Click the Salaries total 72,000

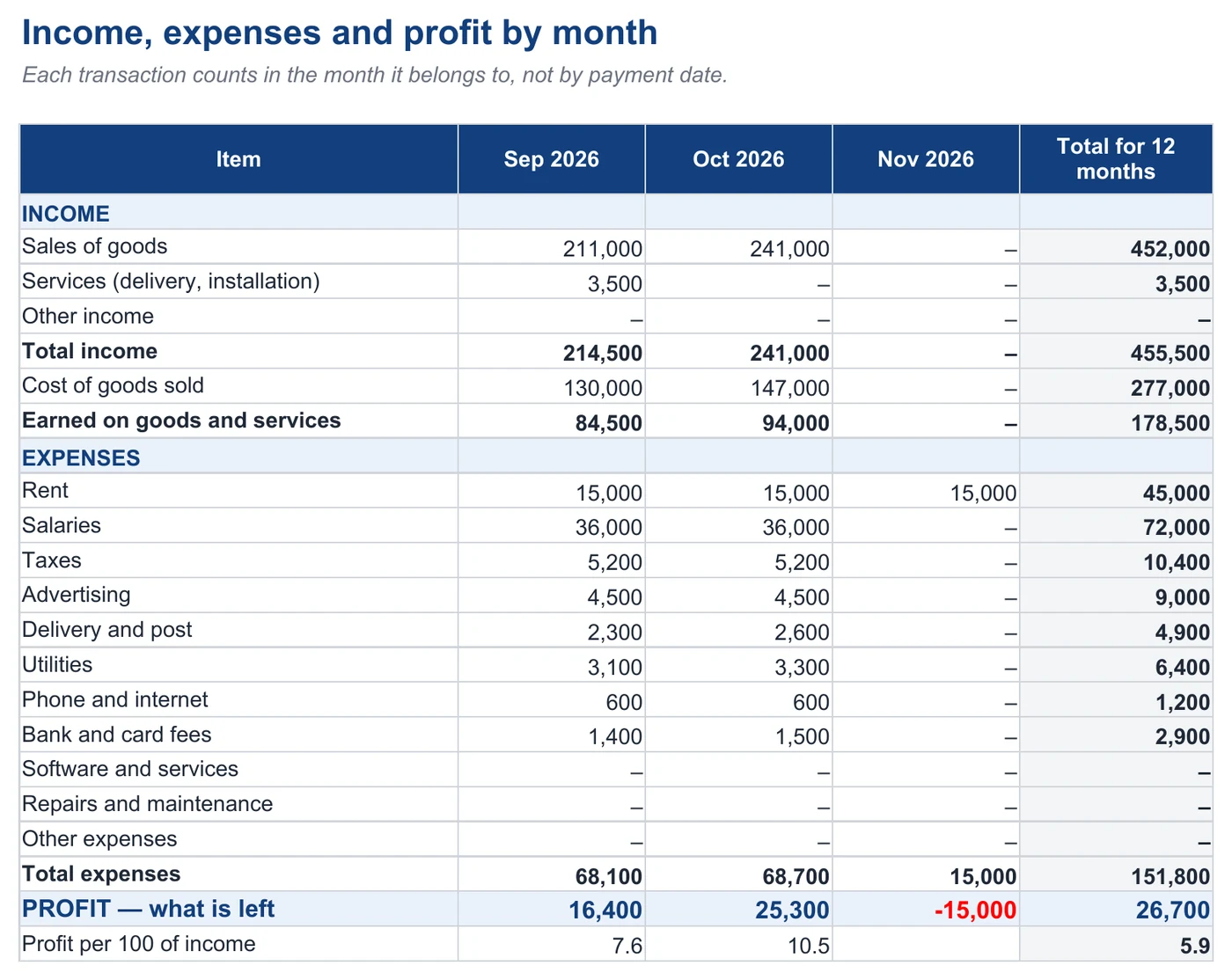(x=1177, y=528)
